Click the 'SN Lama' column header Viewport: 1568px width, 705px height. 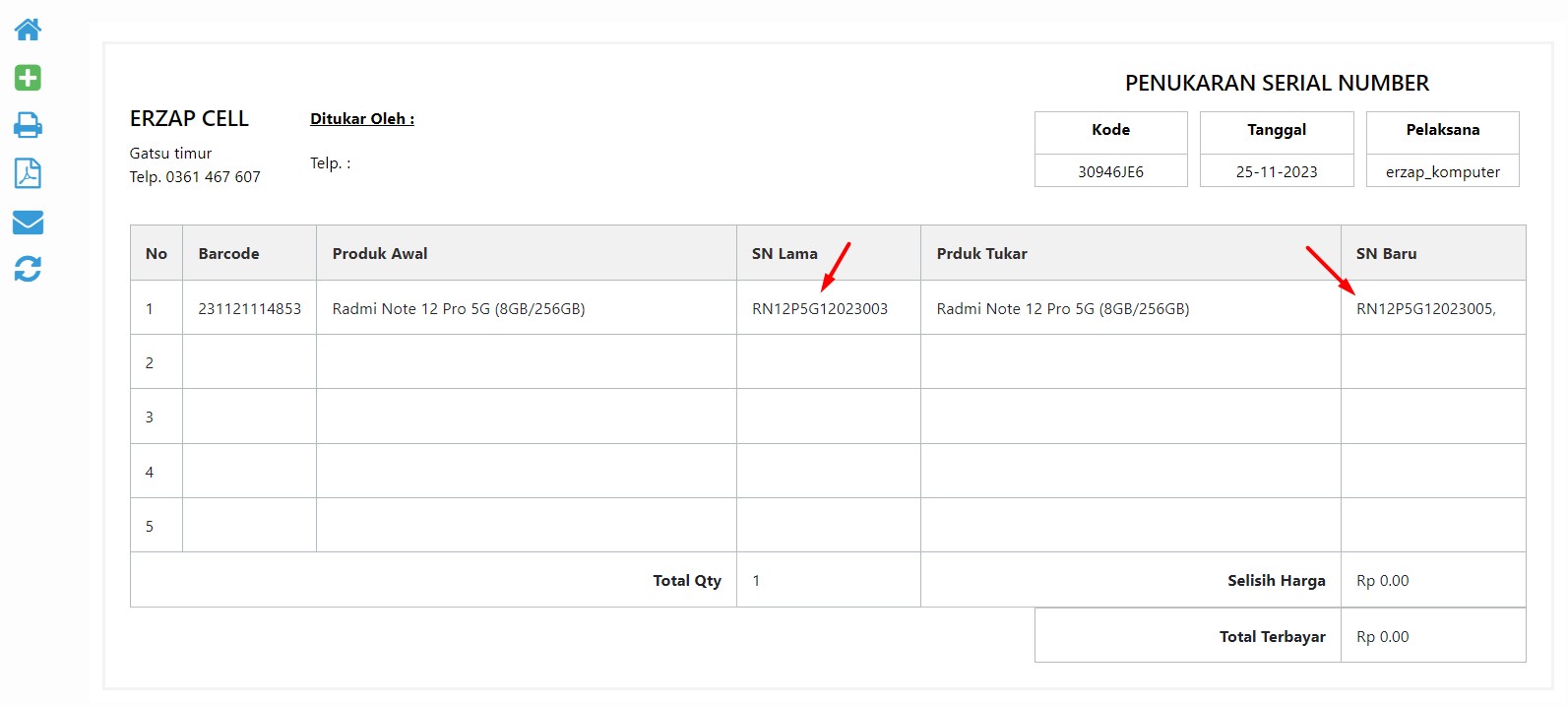click(x=829, y=253)
